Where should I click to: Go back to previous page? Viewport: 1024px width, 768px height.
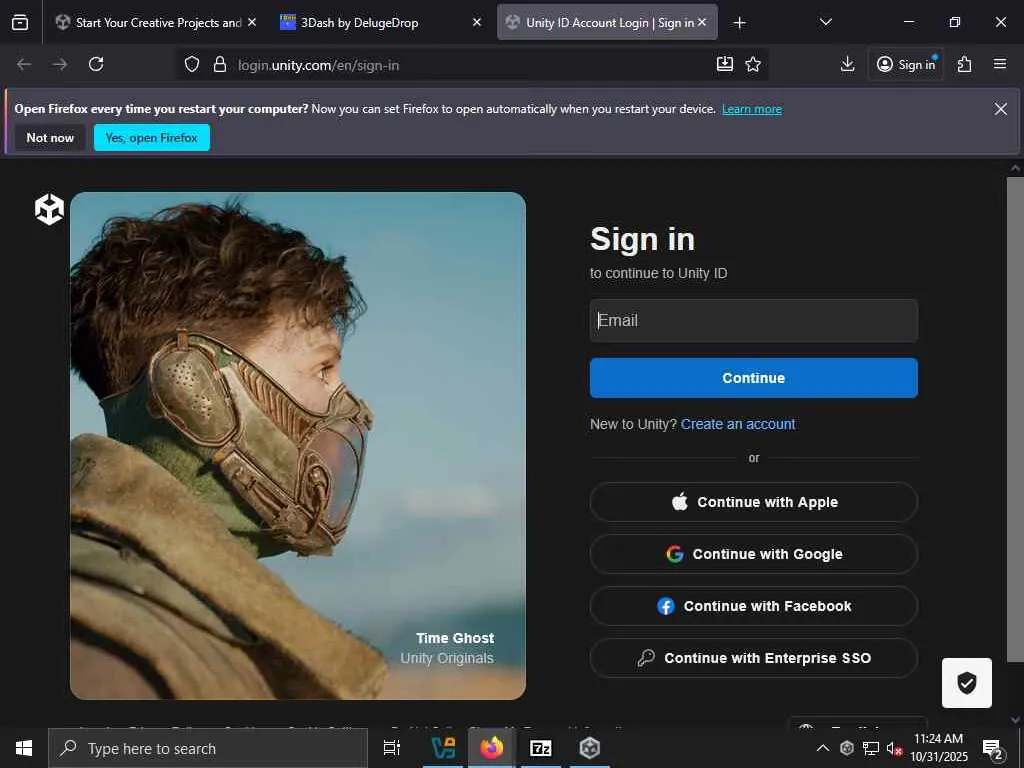click(24, 64)
